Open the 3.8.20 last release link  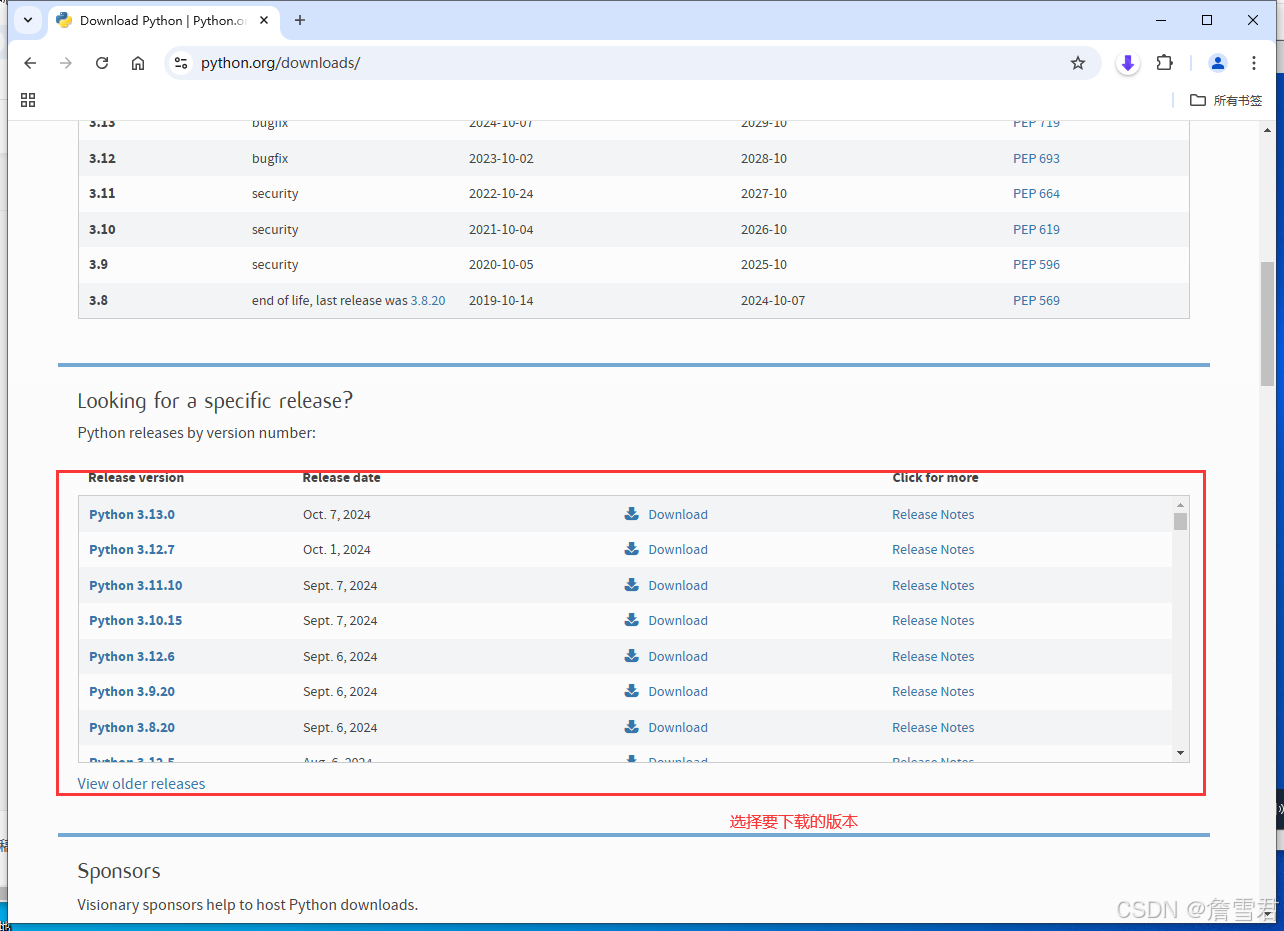point(428,300)
